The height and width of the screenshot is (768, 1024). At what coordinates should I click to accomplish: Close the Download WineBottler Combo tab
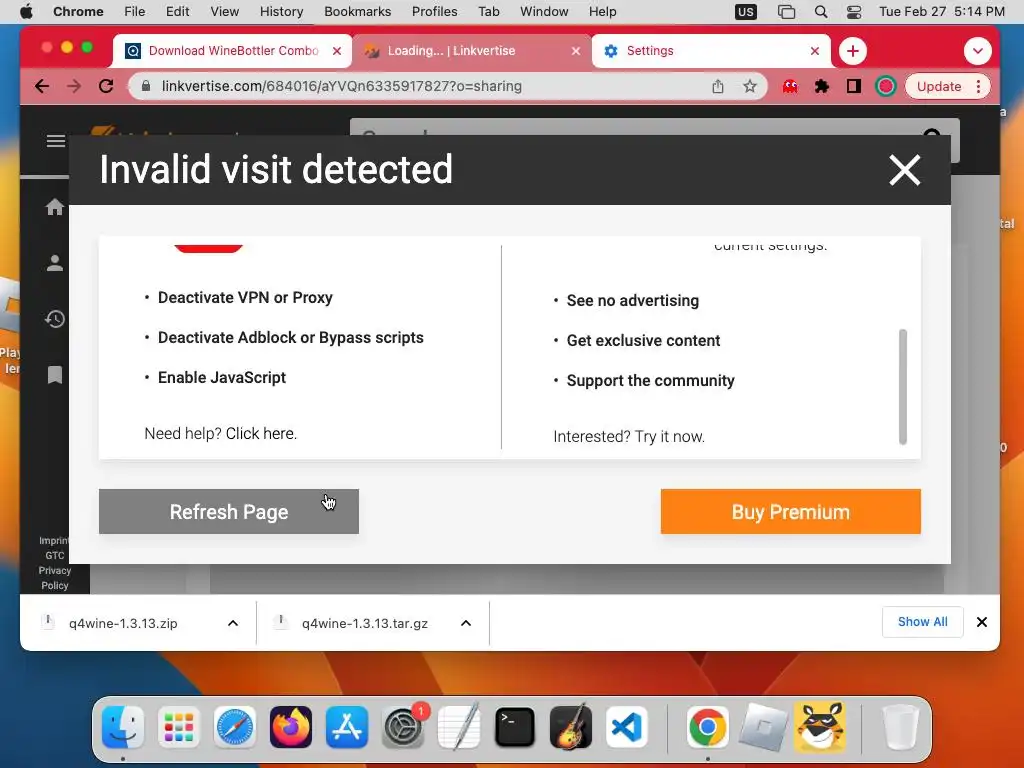click(x=337, y=51)
